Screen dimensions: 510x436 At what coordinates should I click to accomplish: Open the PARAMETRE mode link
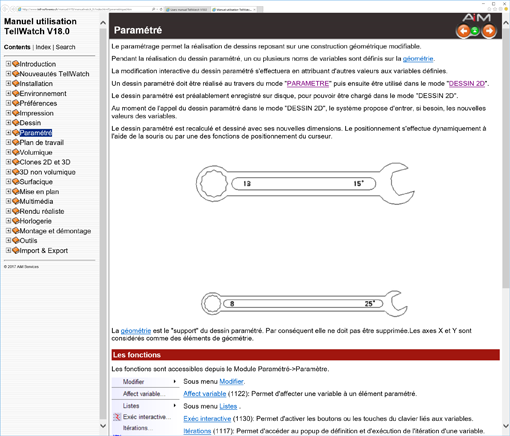click(308, 83)
